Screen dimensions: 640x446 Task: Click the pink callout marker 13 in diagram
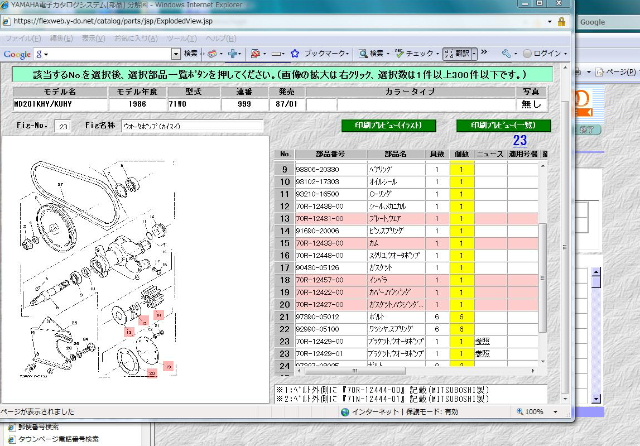[129, 332]
